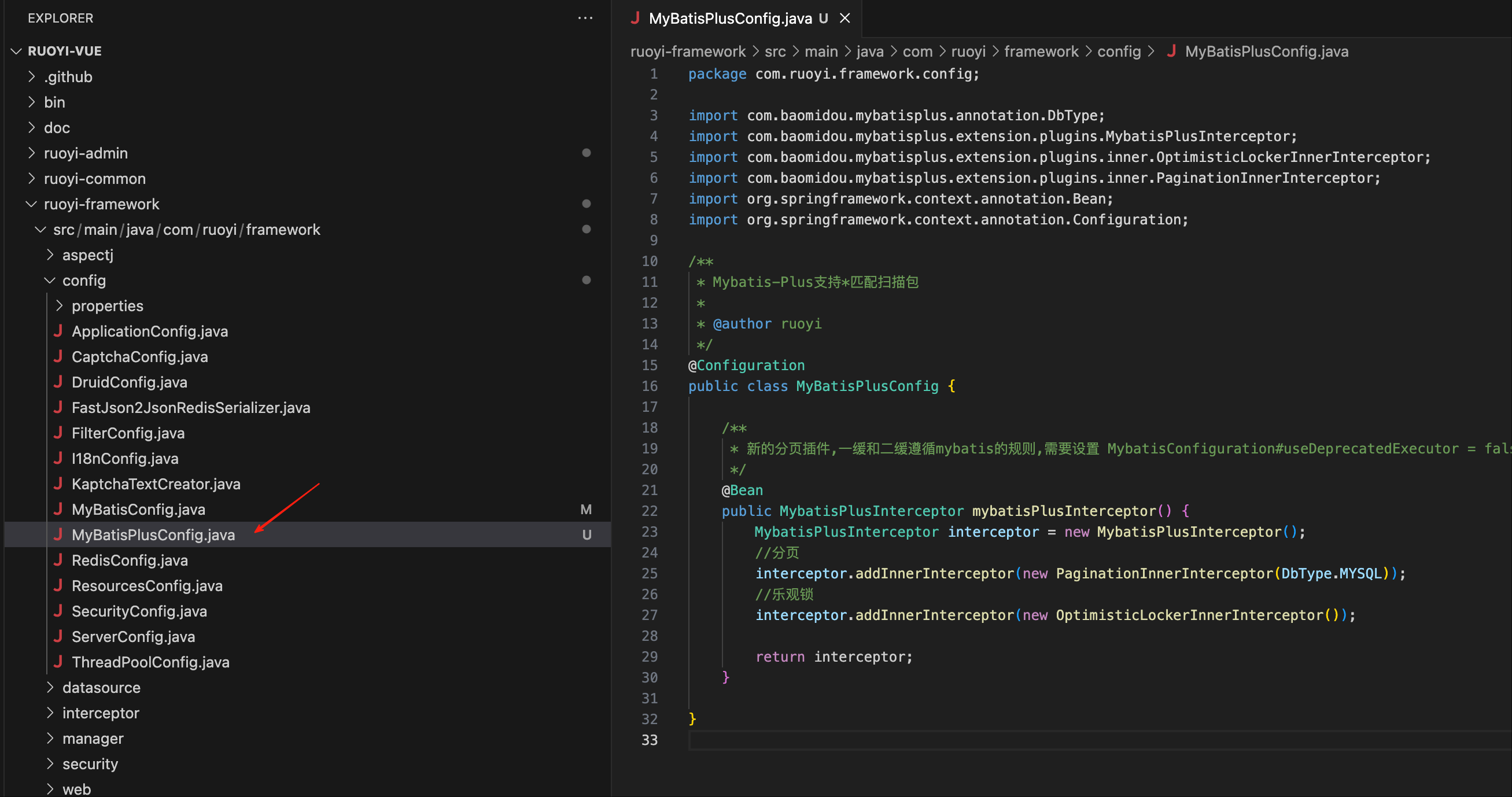The width and height of the screenshot is (1512, 797).
Task: Click modified dot indicator on ruoyi-admin
Action: 586,153
